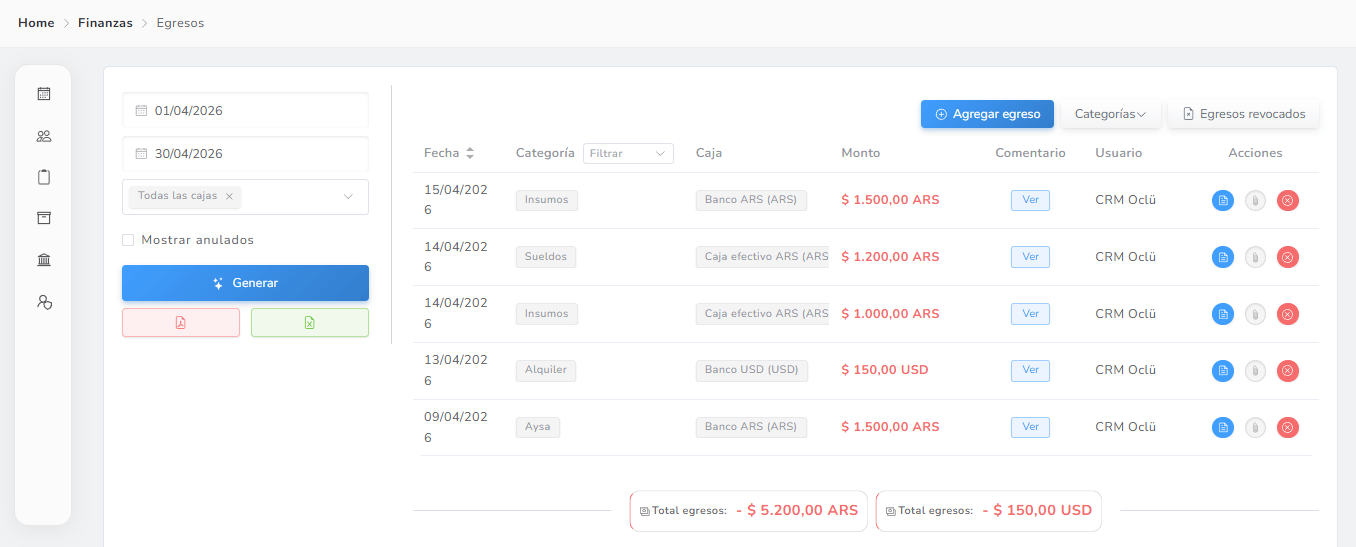Click the Agregar egreso button
The height and width of the screenshot is (547, 1356).
pos(987,114)
